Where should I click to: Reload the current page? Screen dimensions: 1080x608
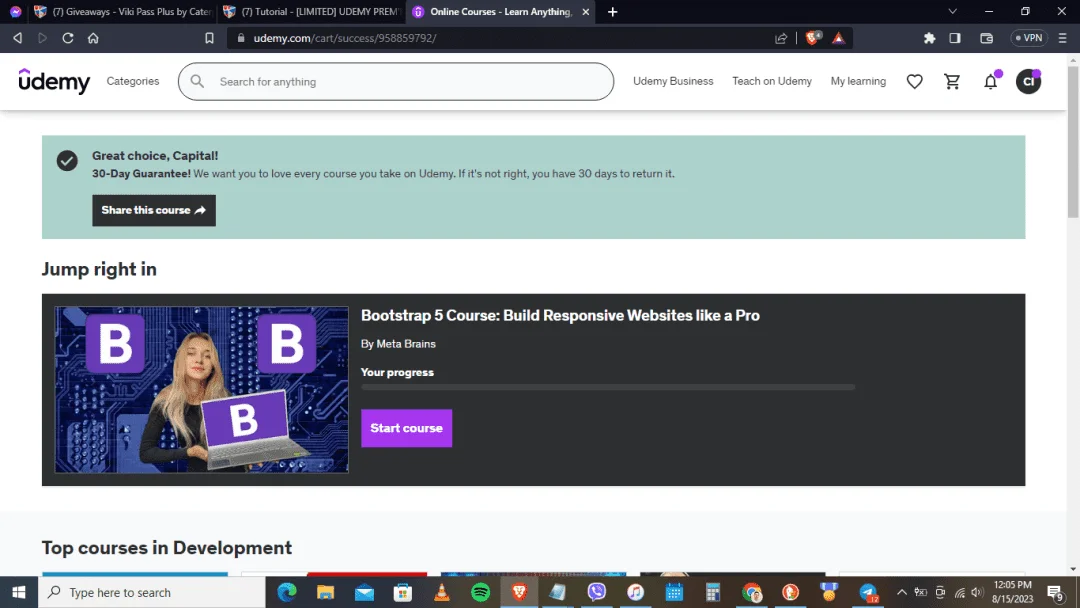(x=68, y=38)
